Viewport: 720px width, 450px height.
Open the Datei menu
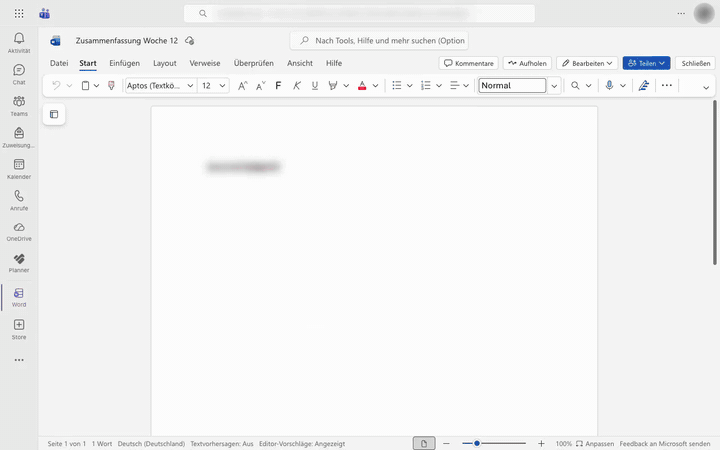59,63
